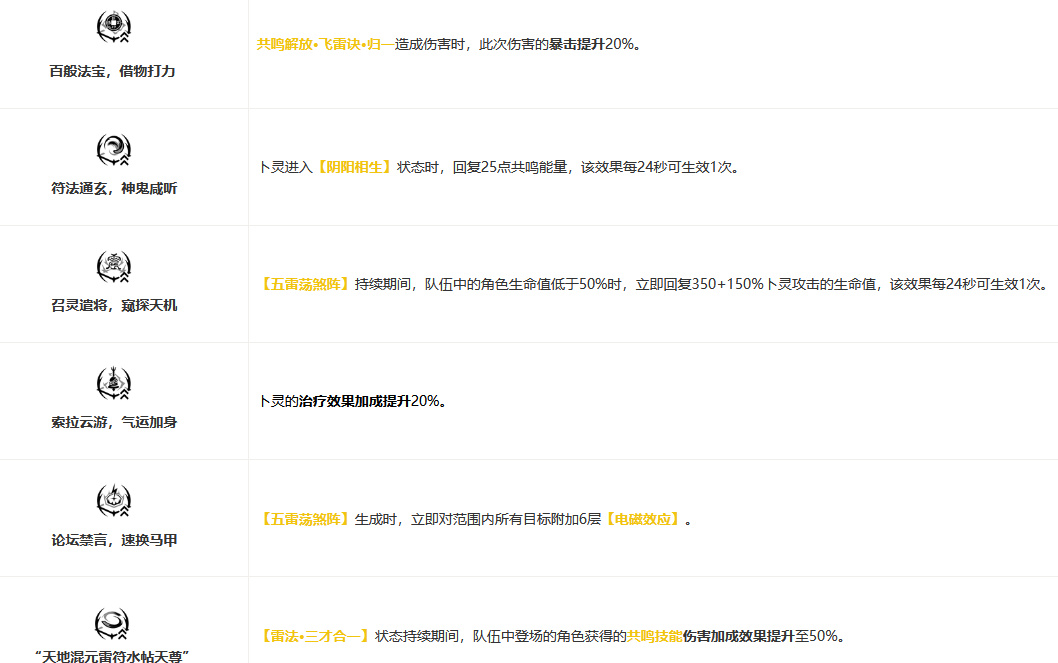Select the title 索拉云游，气运加身
Screen dimensions: 1058x663
click(114, 422)
